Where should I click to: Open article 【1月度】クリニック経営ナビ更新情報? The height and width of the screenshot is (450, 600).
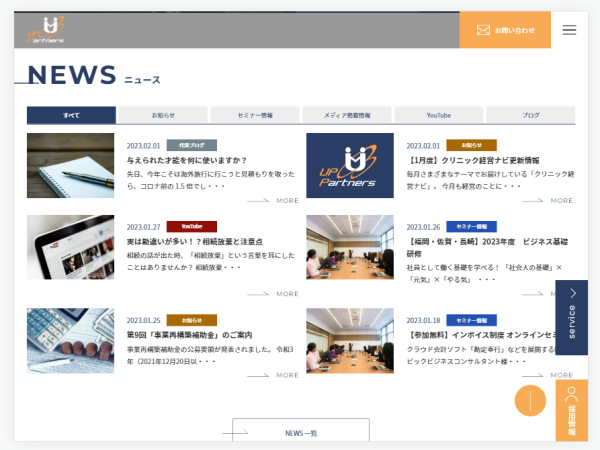(x=473, y=160)
